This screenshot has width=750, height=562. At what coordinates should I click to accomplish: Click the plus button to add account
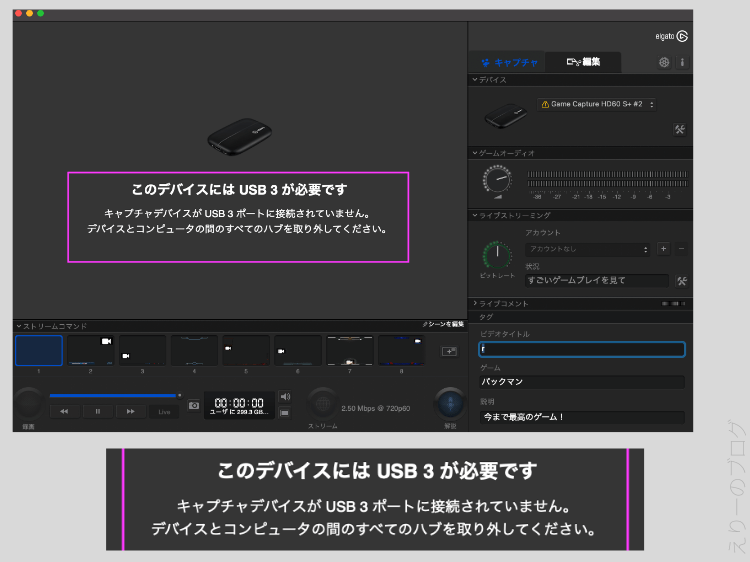tap(663, 249)
